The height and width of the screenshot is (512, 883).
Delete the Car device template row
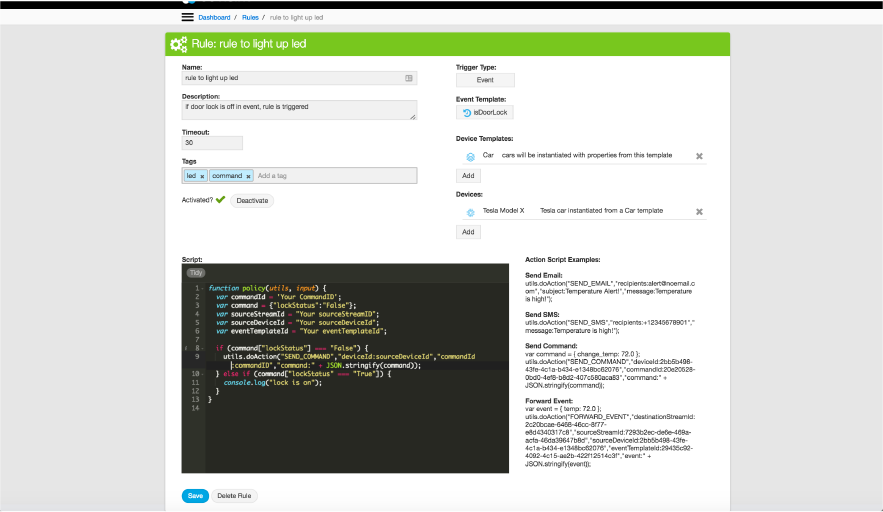coord(699,156)
